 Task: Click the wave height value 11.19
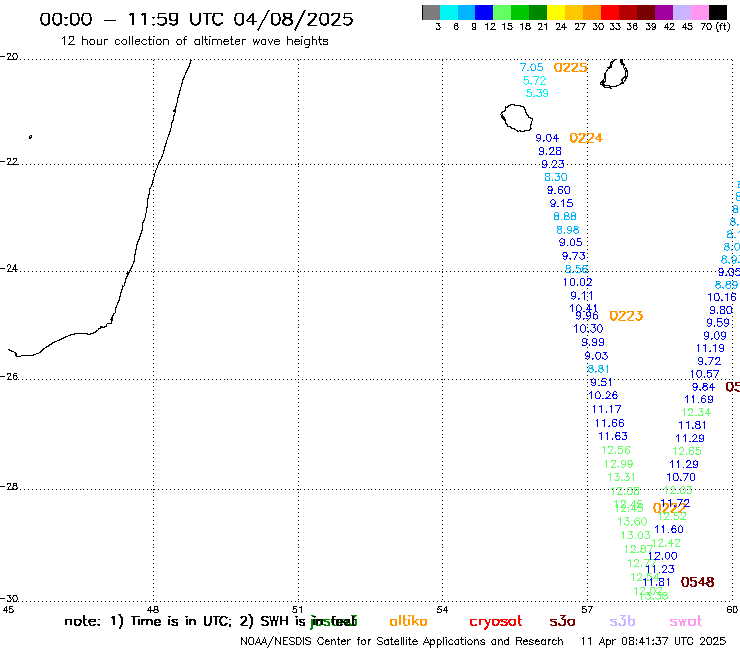(x=710, y=348)
